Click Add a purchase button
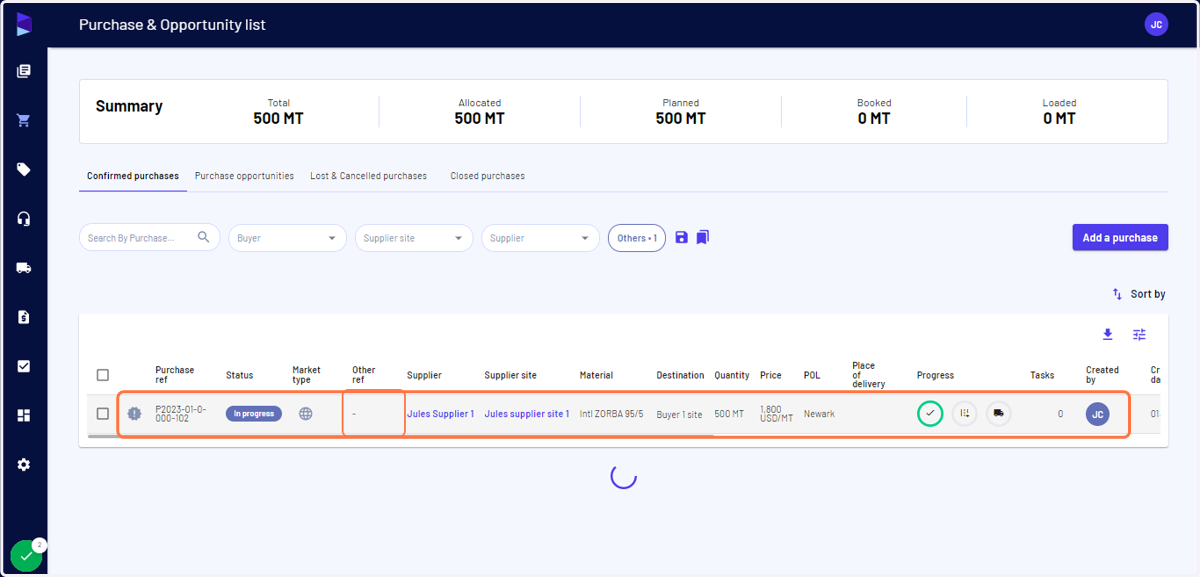 coord(1120,237)
